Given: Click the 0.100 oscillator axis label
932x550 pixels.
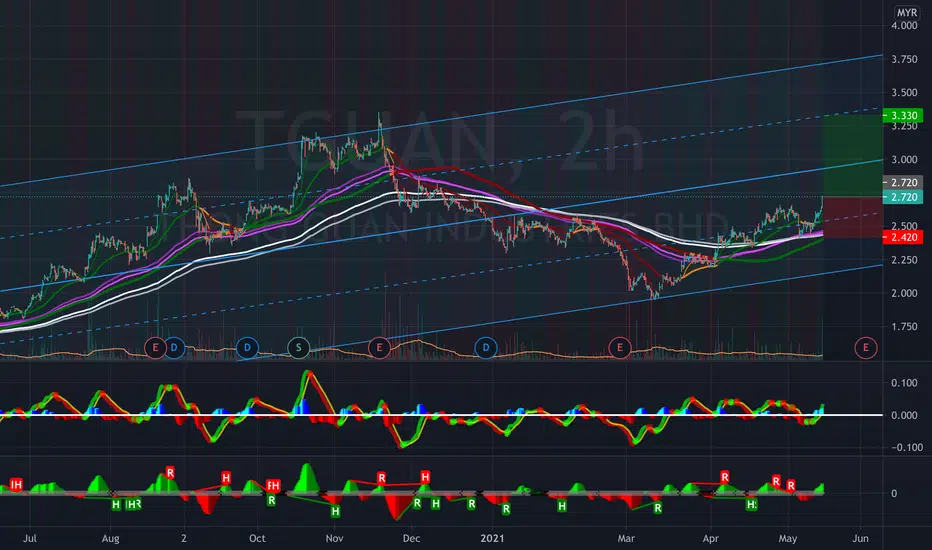Looking at the screenshot, I should pos(904,383).
